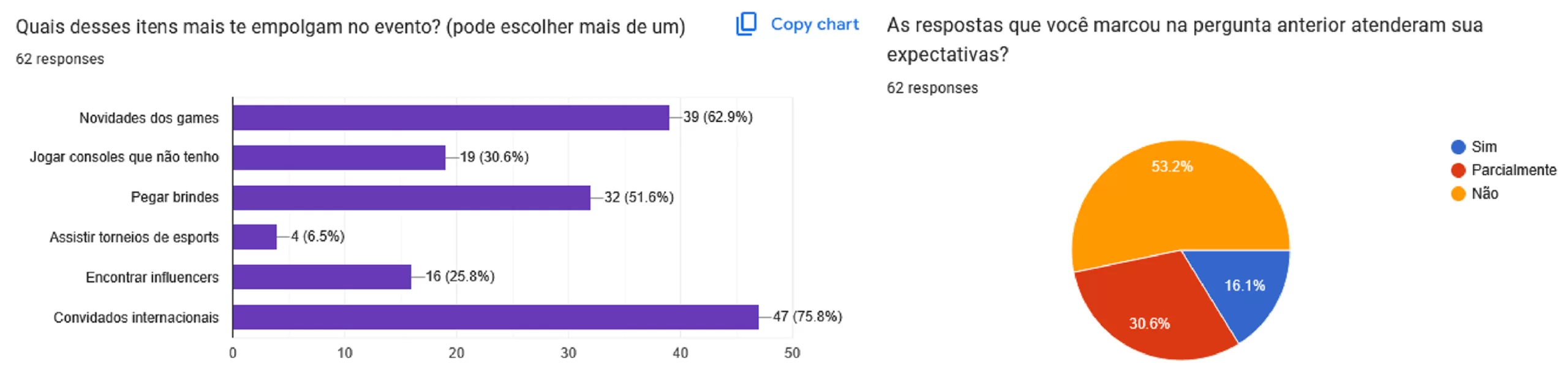Select the Convidados internacionais bar
This screenshot has width=1568, height=383.
tap(495, 317)
